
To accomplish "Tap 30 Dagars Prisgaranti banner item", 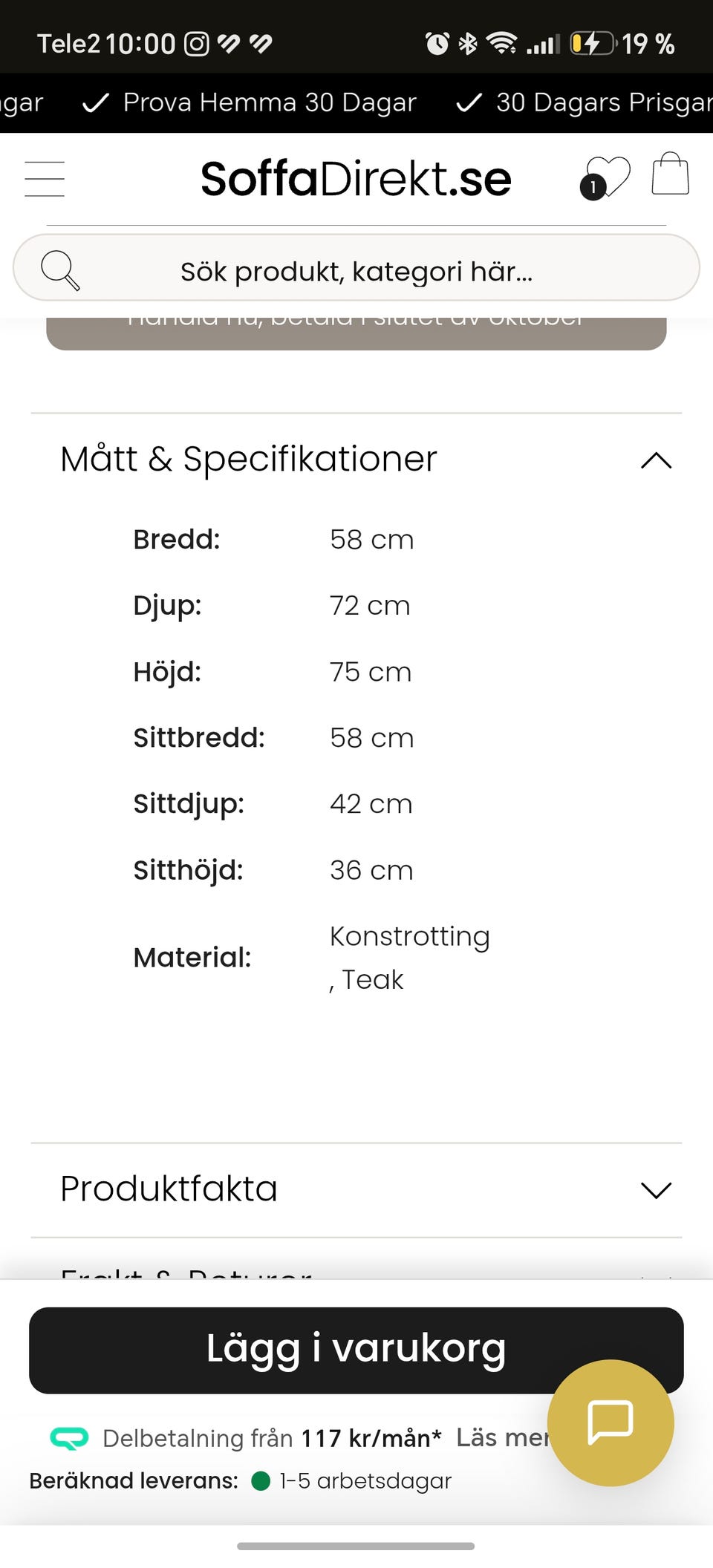I will tap(585, 102).
